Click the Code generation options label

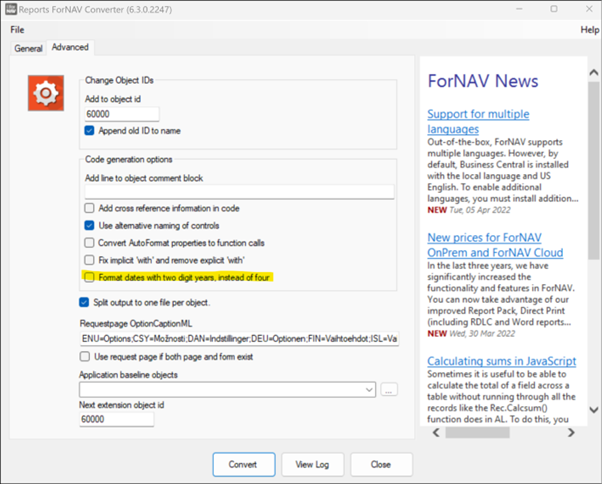[129, 159]
